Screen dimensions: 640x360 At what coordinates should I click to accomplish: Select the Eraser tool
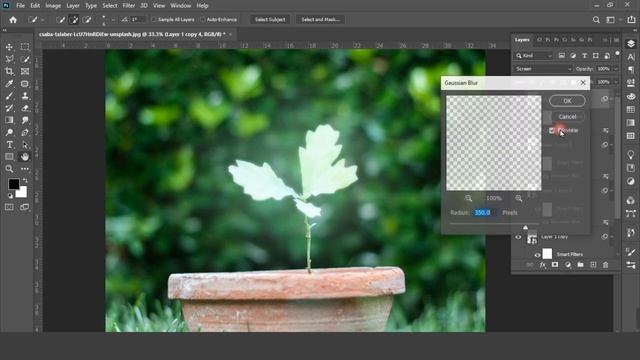pyautogui.click(x=25, y=108)
